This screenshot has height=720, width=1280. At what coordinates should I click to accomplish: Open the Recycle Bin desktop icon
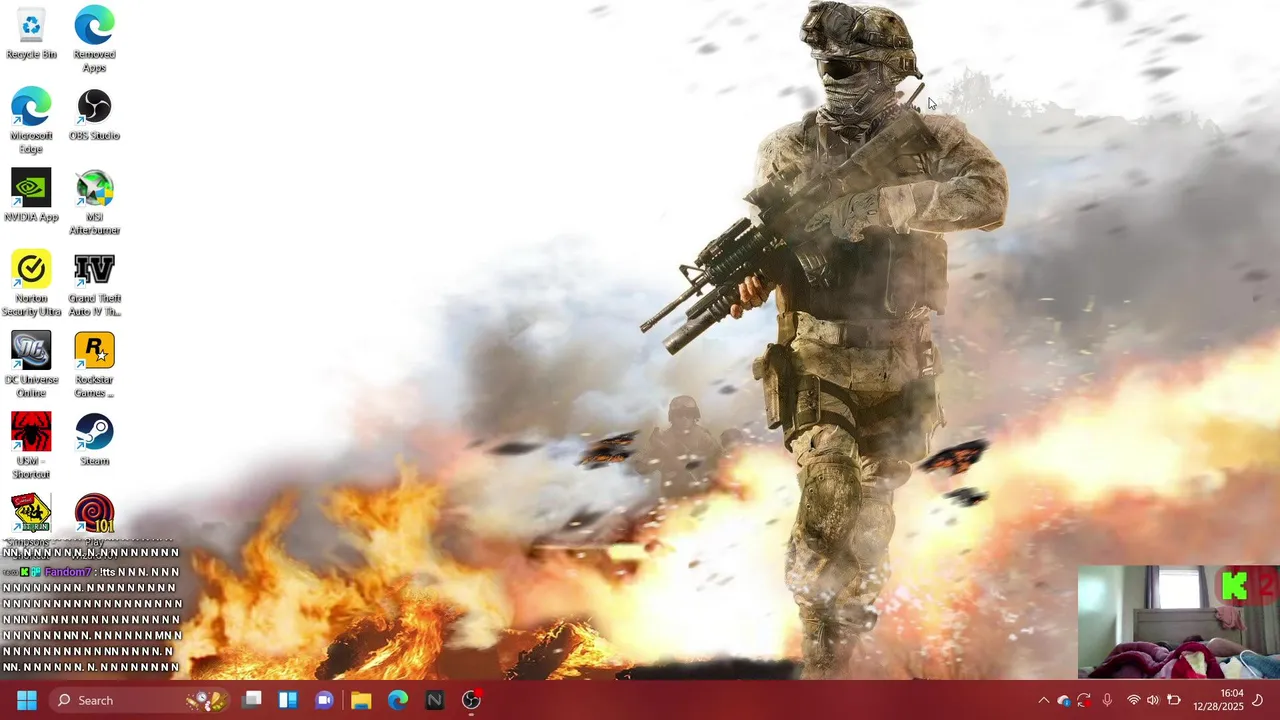point(31,34)
